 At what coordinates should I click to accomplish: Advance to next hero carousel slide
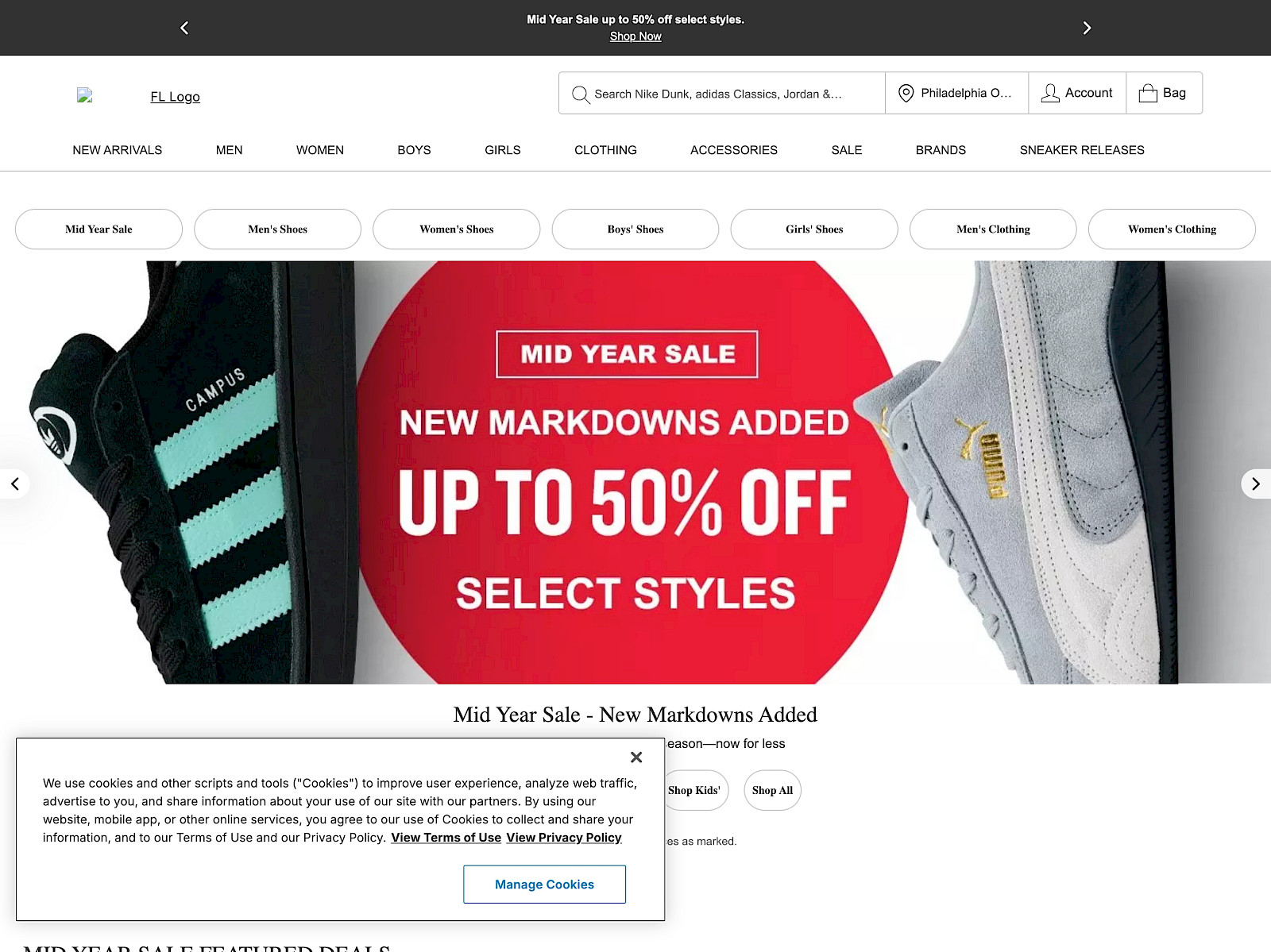pyautogui.click(x=1255, y=484)
